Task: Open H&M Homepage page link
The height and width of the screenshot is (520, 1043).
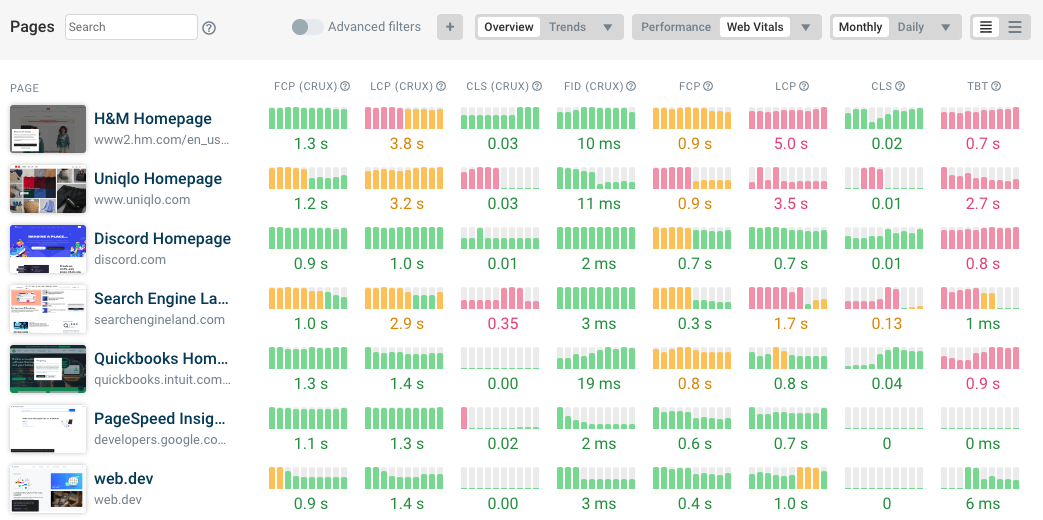Action: [x=153, y=119]
